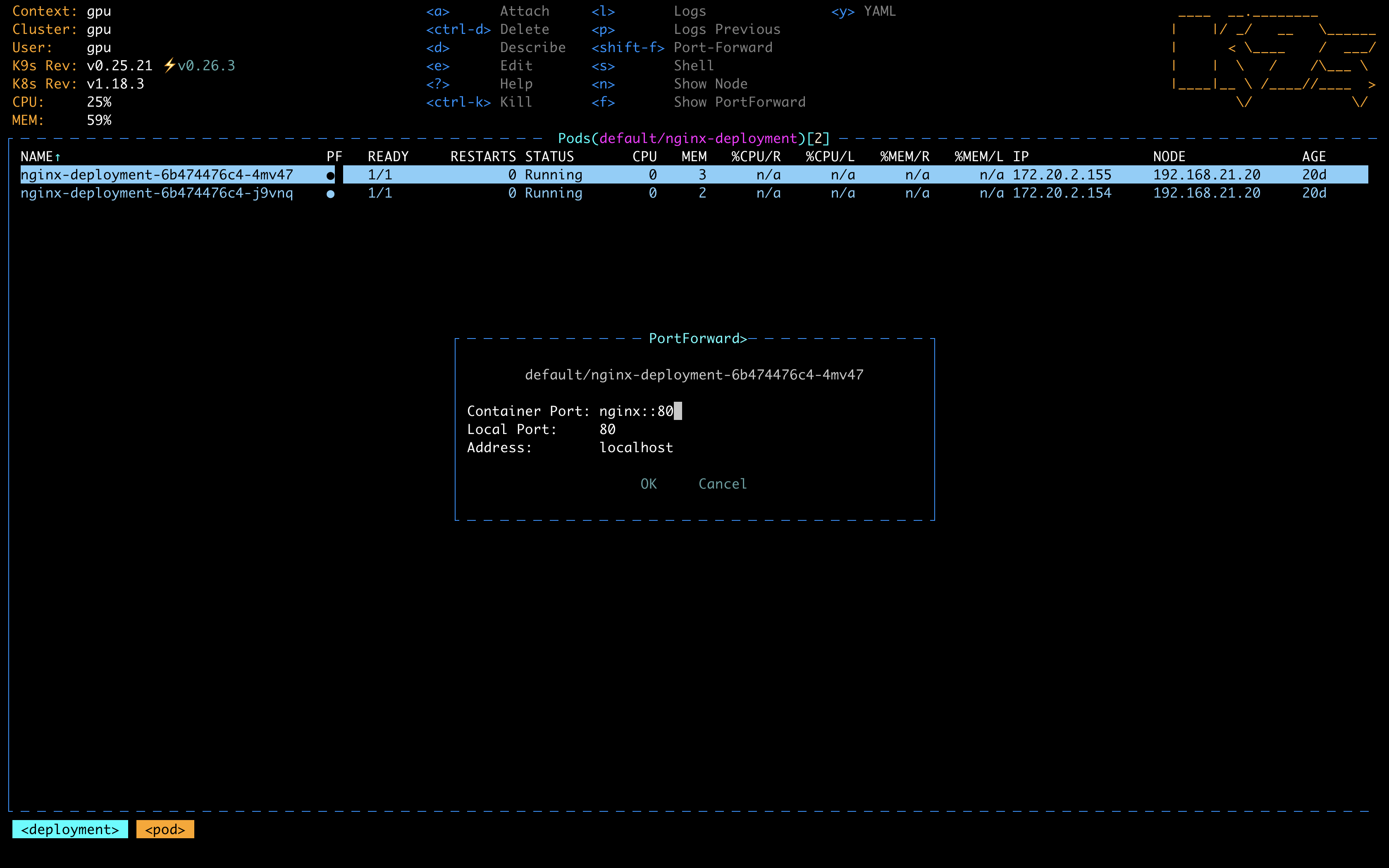Click the Local Port value to edit it

607,429
